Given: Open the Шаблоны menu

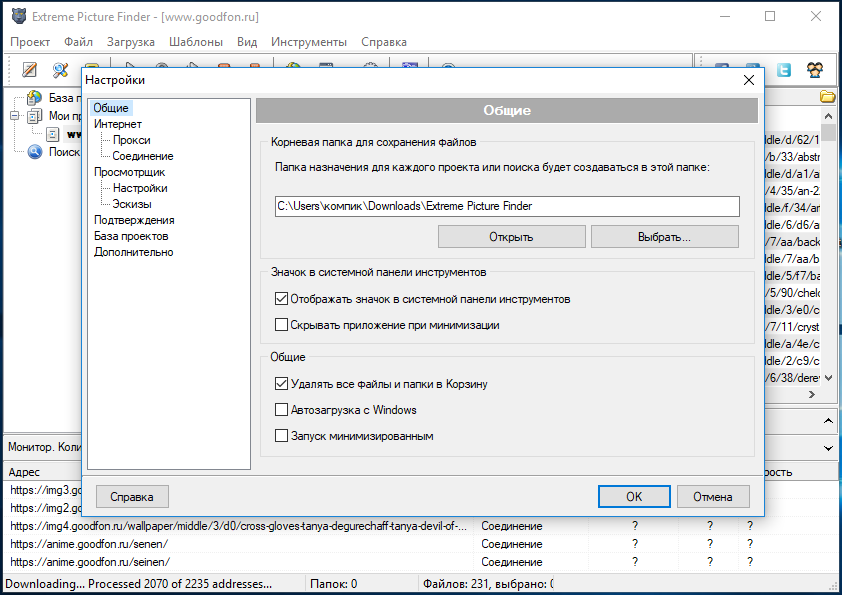Looking at the screenshot, I should click(x=196, y=42).
